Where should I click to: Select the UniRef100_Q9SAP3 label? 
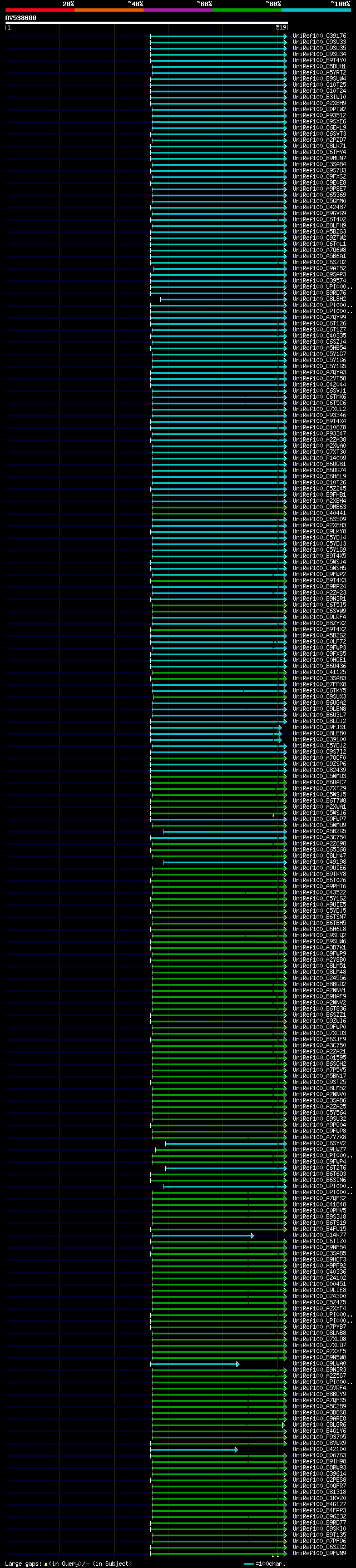319,275
